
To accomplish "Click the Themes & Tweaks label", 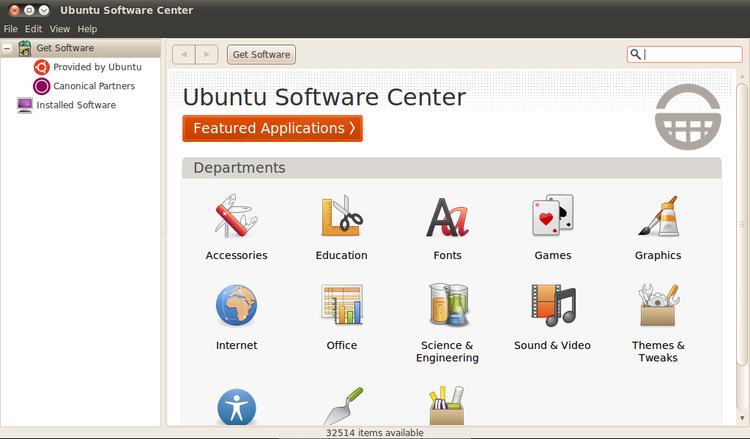I will [658, 351].
